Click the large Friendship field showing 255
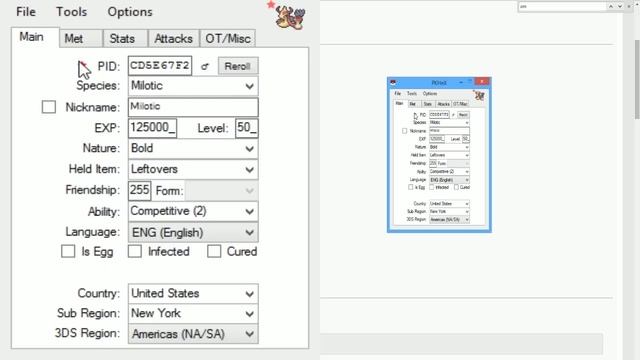The width and height of the screenshot is (640, 360). pyautogui.click(x=140, y=190)
